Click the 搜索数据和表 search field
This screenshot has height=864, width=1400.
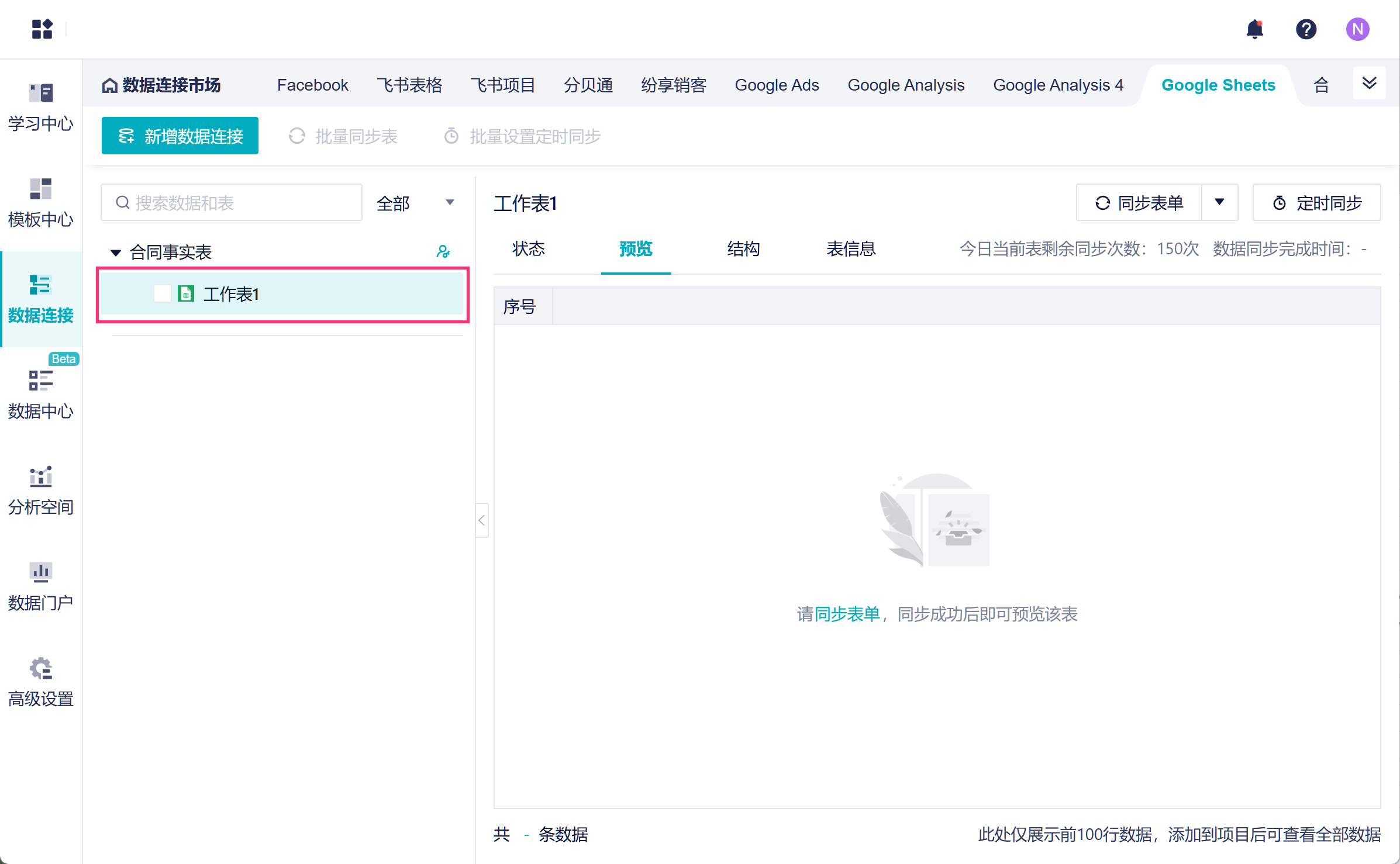click(232, 203)
